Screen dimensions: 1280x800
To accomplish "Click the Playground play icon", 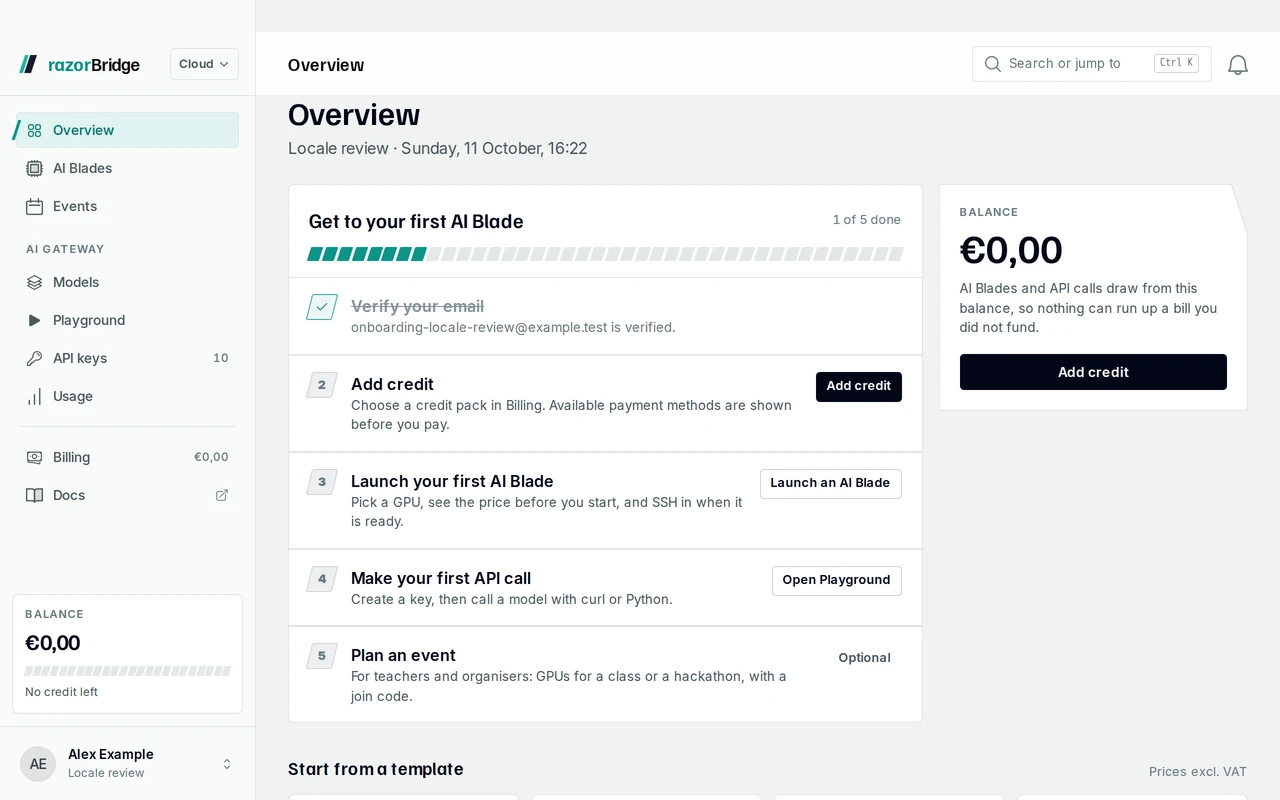I will point(35,320).
